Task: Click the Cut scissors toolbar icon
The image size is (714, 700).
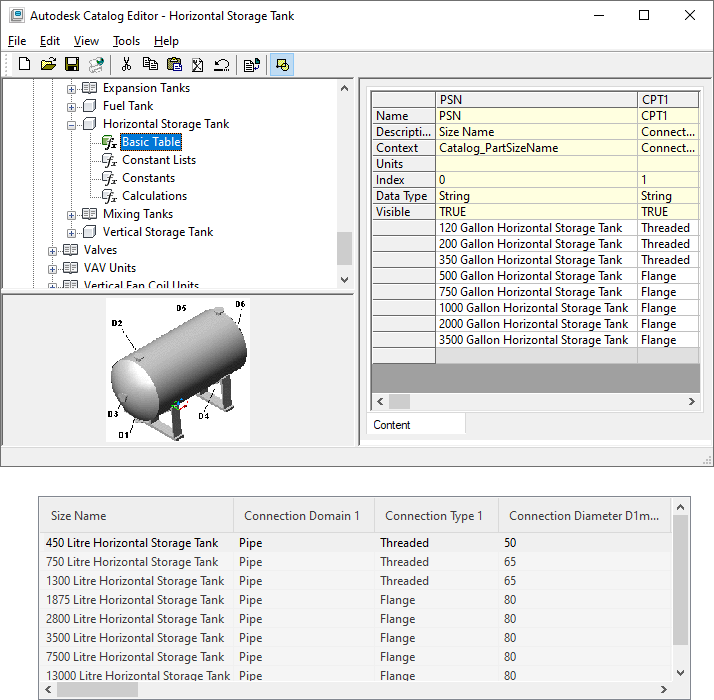Action: (126, 65)
